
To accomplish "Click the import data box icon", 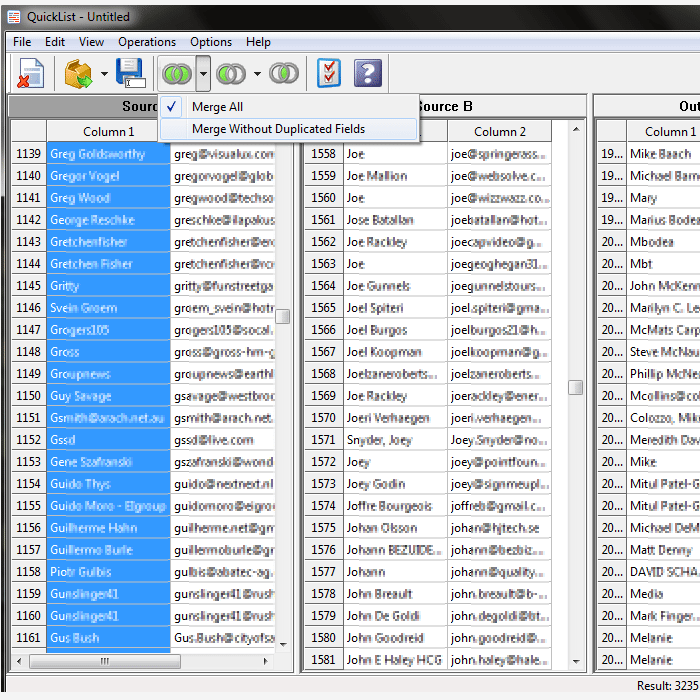I will point(78,73).
